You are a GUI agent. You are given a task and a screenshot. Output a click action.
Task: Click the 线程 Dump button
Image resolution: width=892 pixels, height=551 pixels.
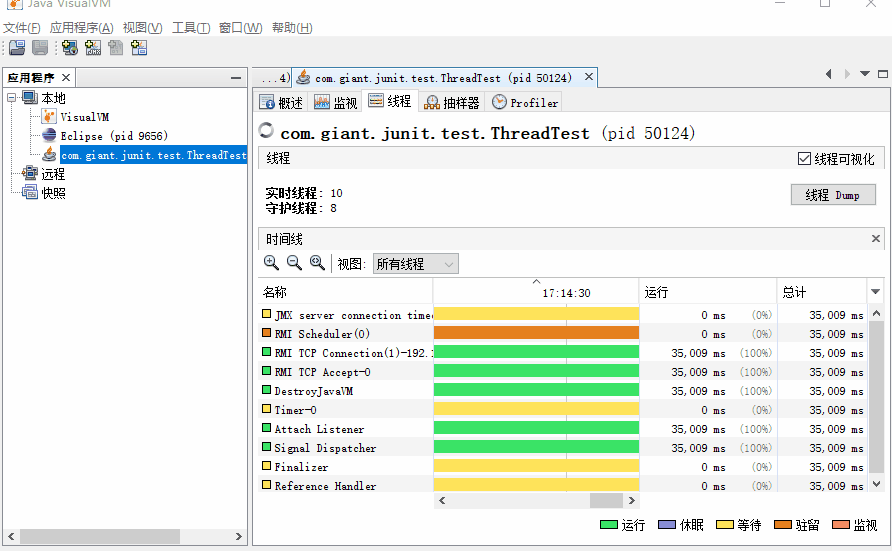click(833, 195)
